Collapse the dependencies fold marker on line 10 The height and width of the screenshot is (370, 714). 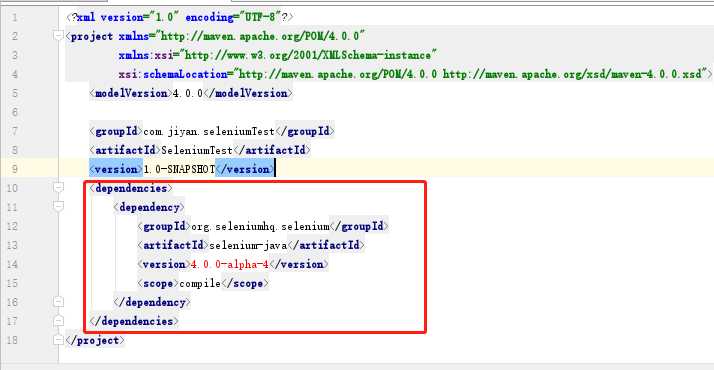pyautogui.click(x=58, y=187)
